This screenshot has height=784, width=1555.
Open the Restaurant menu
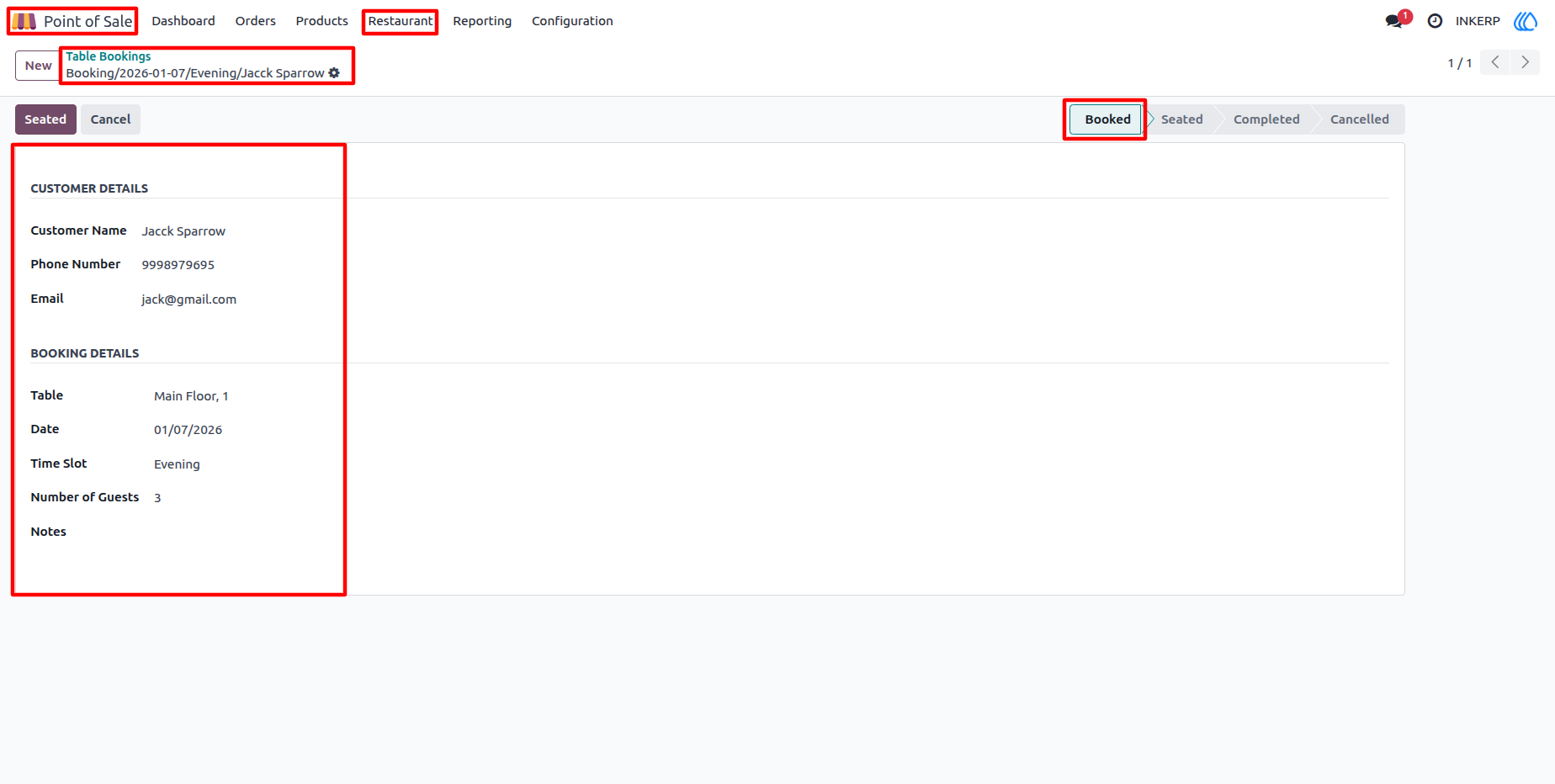[401, 21]
